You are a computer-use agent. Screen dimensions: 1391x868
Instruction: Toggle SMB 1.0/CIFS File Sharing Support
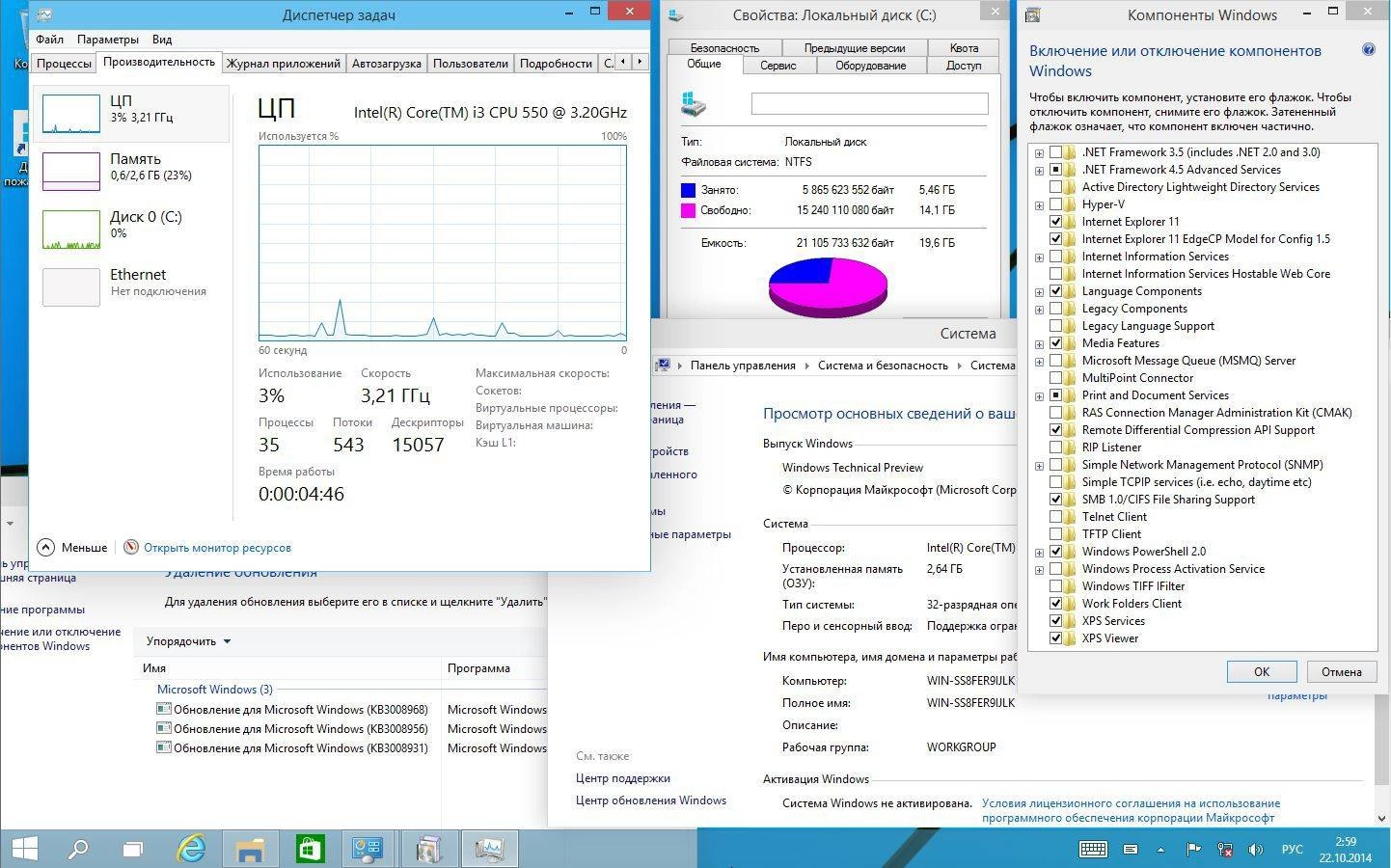1055,500
